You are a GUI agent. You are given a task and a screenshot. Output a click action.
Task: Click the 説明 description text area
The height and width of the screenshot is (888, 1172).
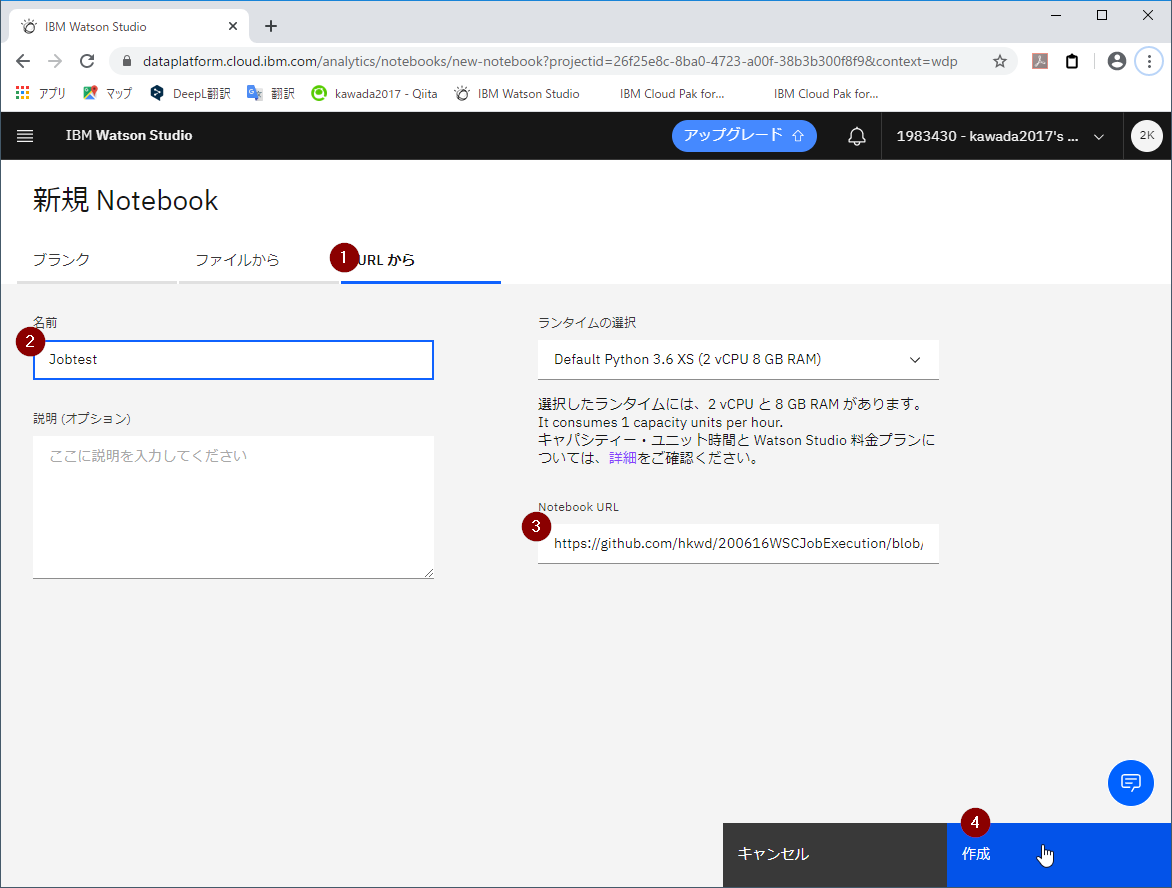[233, 507]
